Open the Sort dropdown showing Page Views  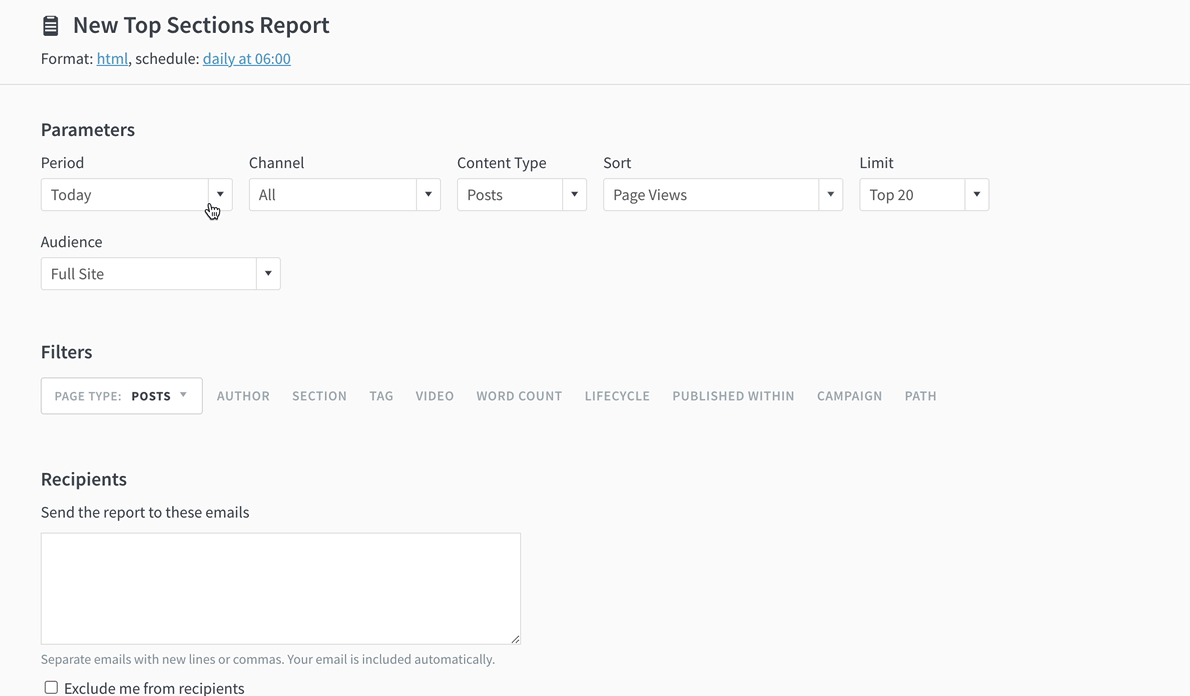[722, 195]
